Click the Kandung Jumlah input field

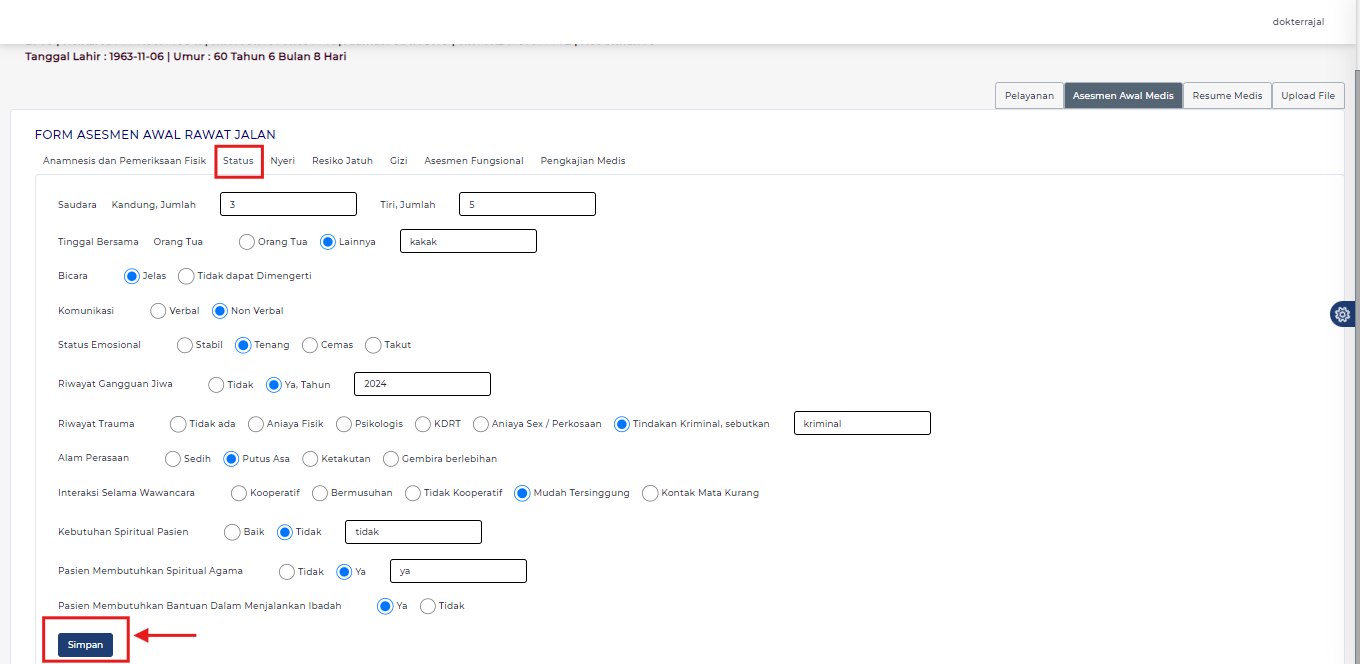click(x=288, y=204)
